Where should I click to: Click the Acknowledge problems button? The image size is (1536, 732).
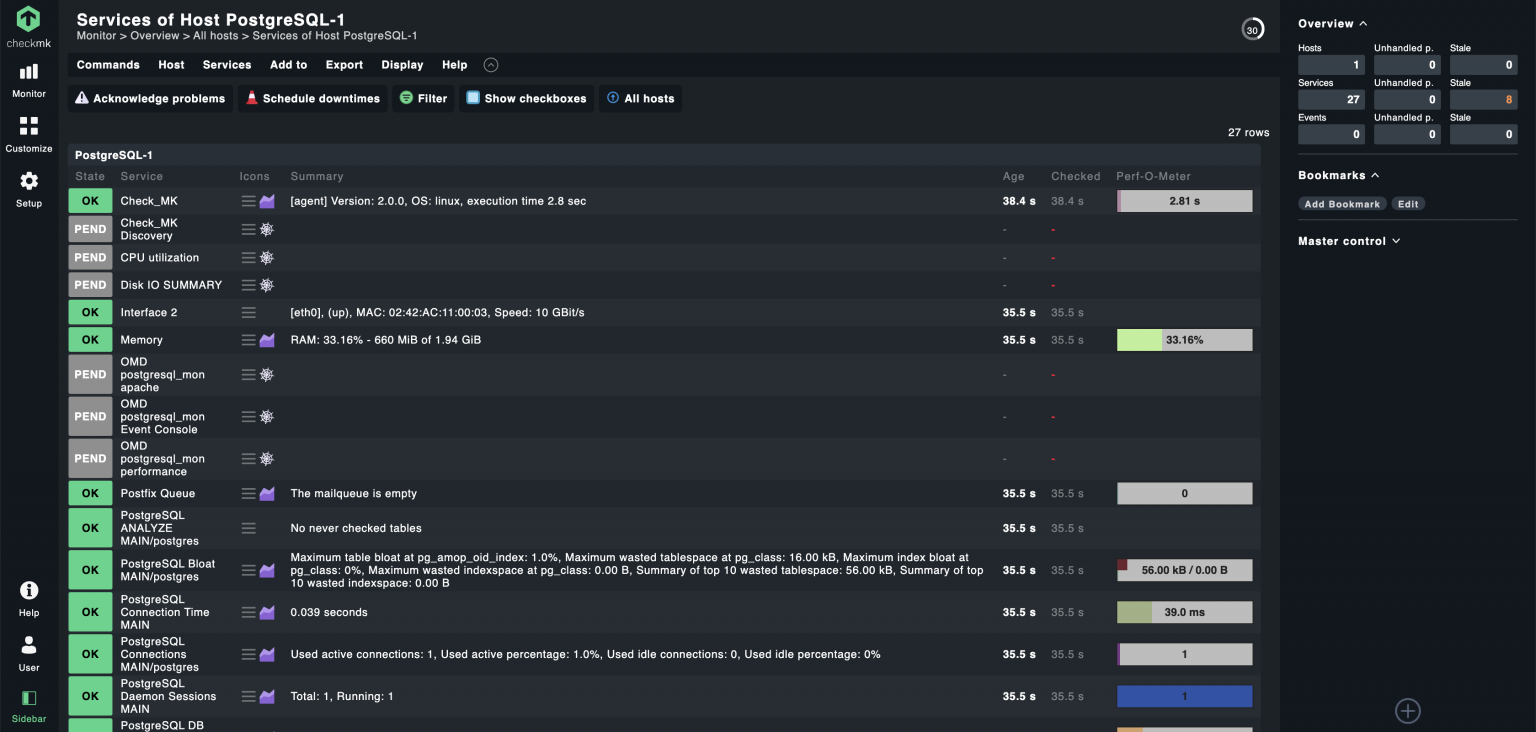(150, 99)
